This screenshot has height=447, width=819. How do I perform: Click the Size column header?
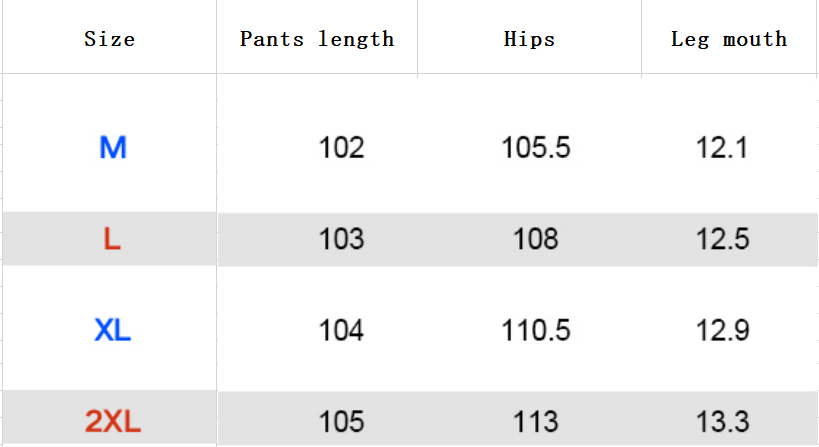[109, 40]
